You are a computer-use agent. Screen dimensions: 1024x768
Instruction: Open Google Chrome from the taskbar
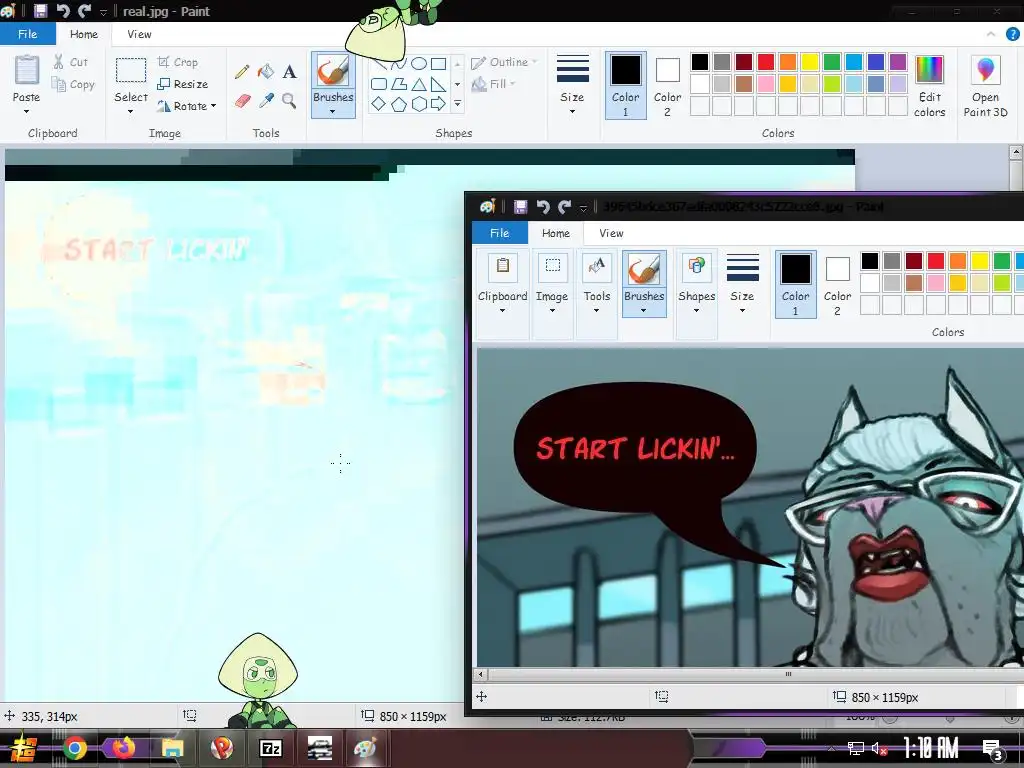tap(75, 748)
